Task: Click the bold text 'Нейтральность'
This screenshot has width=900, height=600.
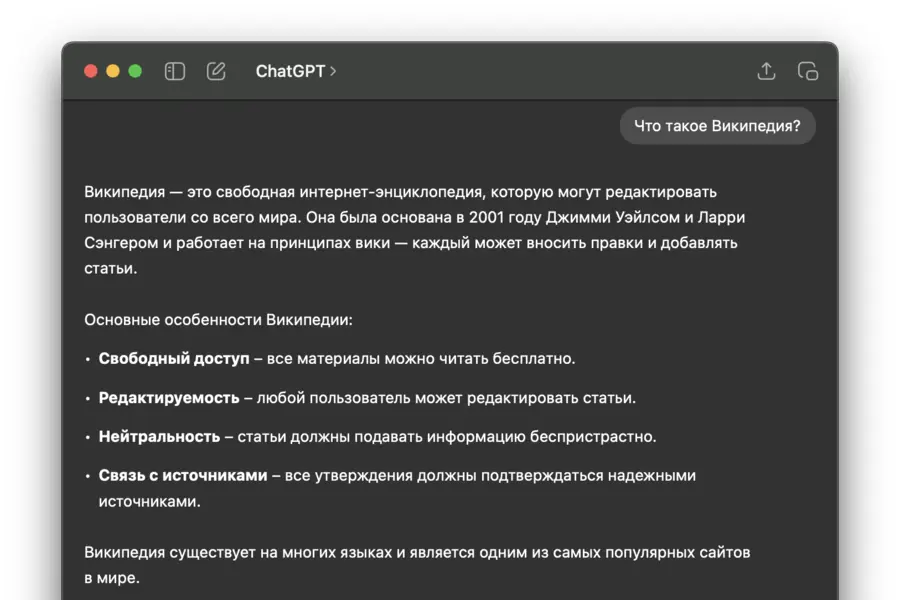Action: 159,436
